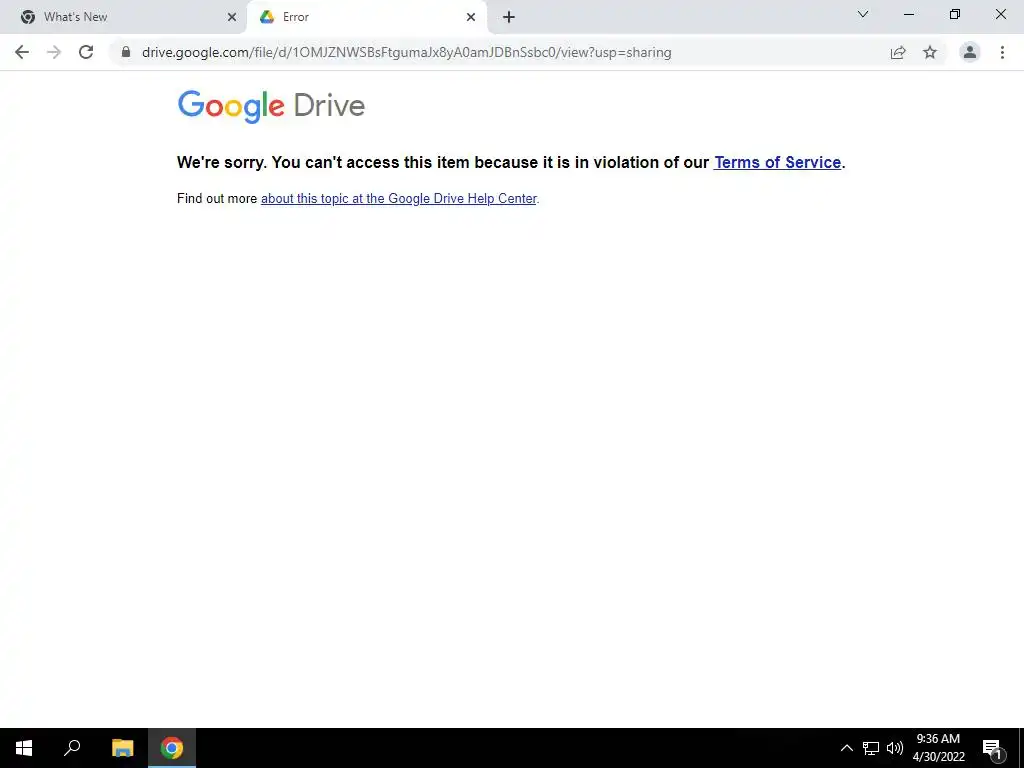1024x768 pixels.
Task: Launch File Explorer from the taskbar
Action: [122, 748]
